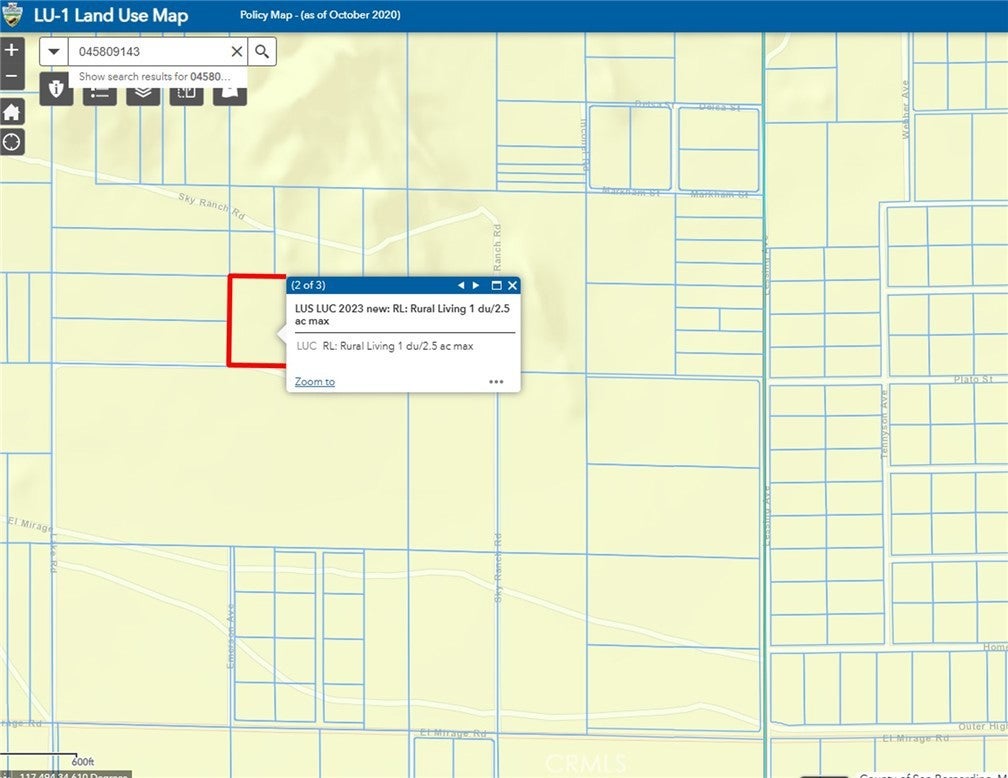The height and width of the screenshot is (778, 1008).
Task: Maximize the Rural Living popup window
Action: (x=495, y=285)
